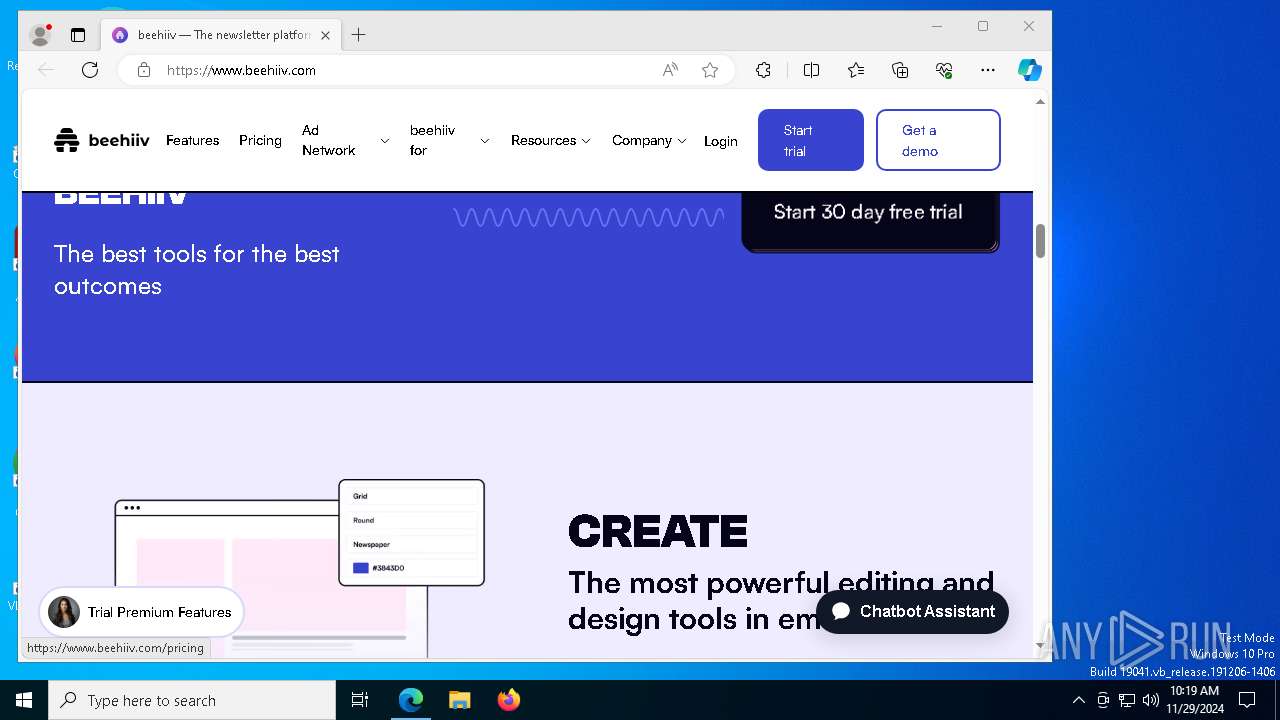Toggle the split screen icon

[811, 70]
